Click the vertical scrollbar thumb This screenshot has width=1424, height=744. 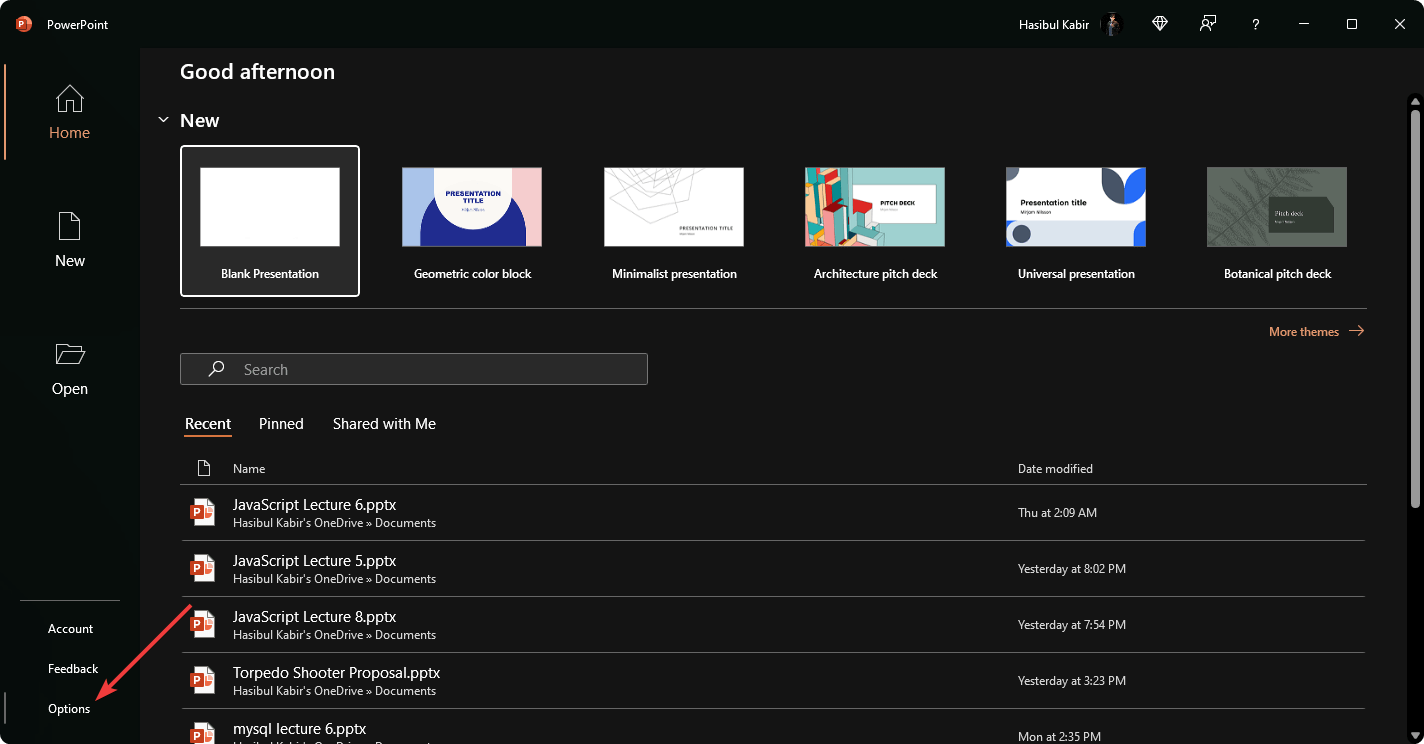coord(1415,308)
